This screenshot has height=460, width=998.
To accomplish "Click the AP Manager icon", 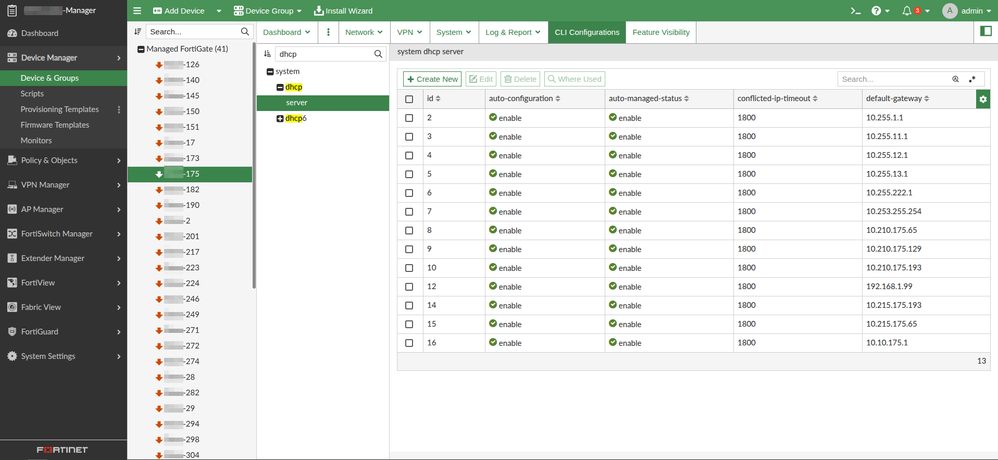I will 11,209.
